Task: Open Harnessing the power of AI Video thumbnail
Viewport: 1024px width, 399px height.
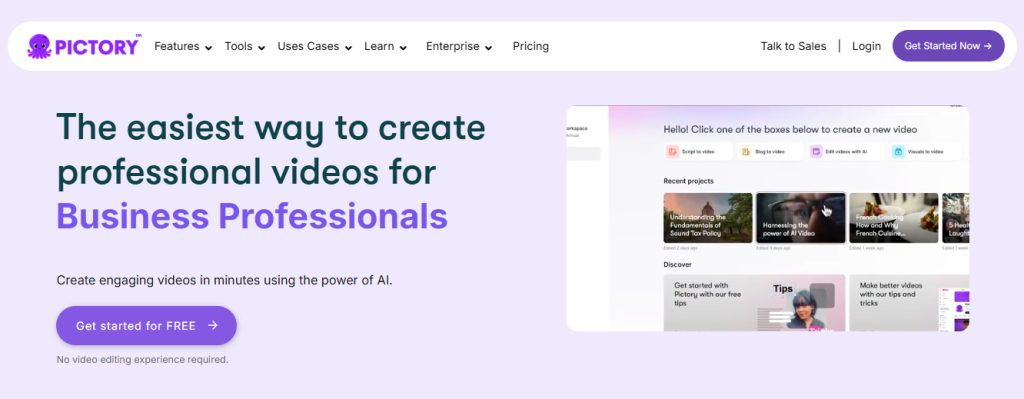Action: tap(801, 218)
